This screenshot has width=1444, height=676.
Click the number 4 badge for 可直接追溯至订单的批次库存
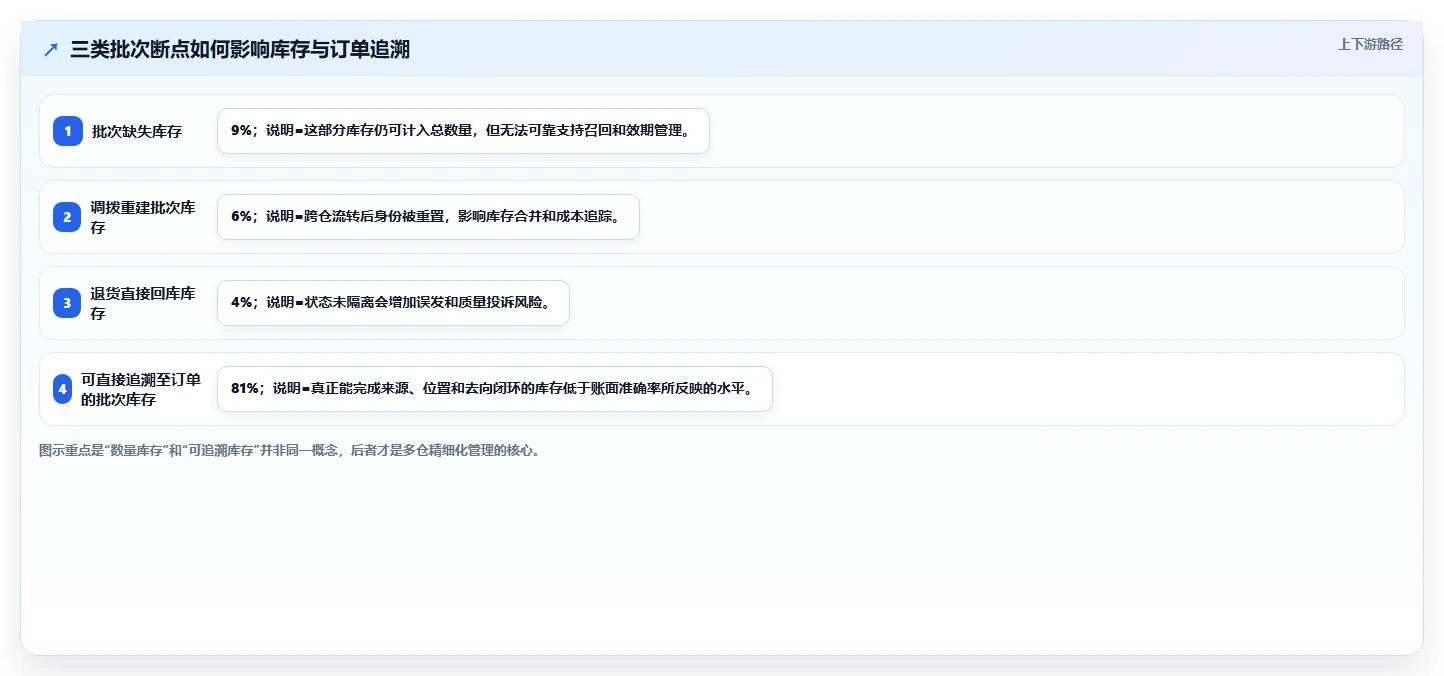[x=63, y=389]
